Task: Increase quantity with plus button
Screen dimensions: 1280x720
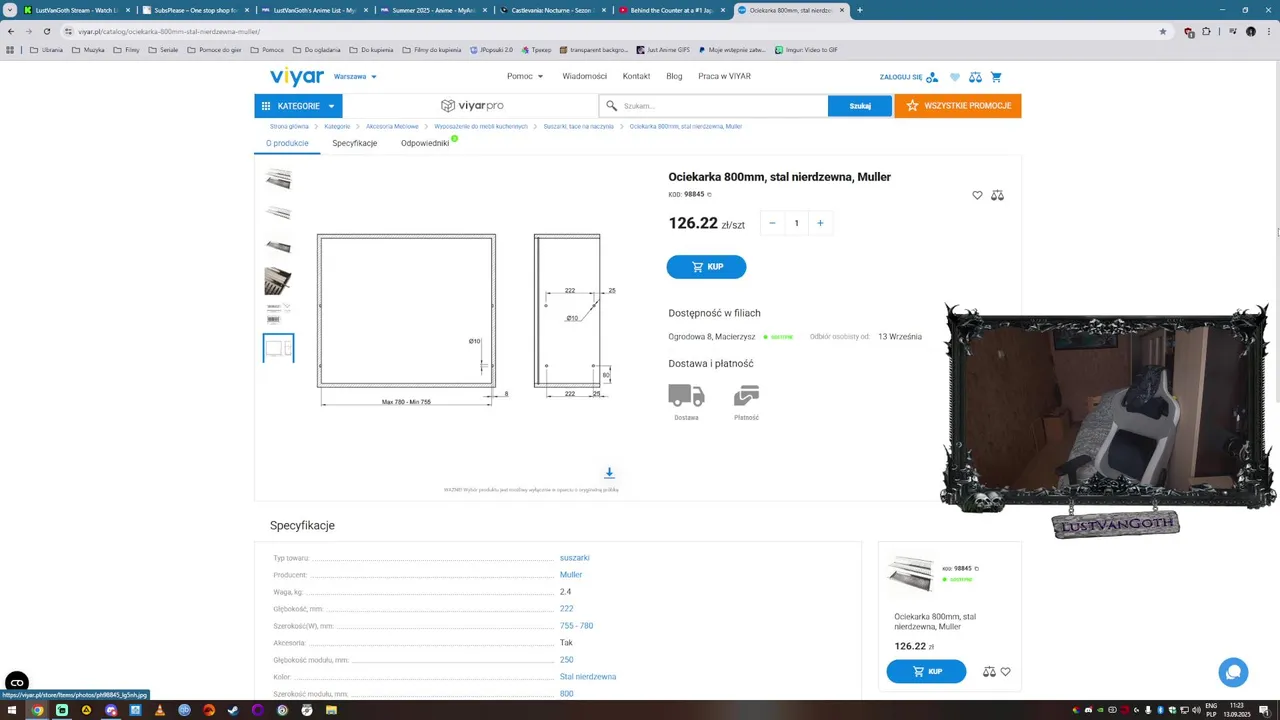Action: [820, 223]
